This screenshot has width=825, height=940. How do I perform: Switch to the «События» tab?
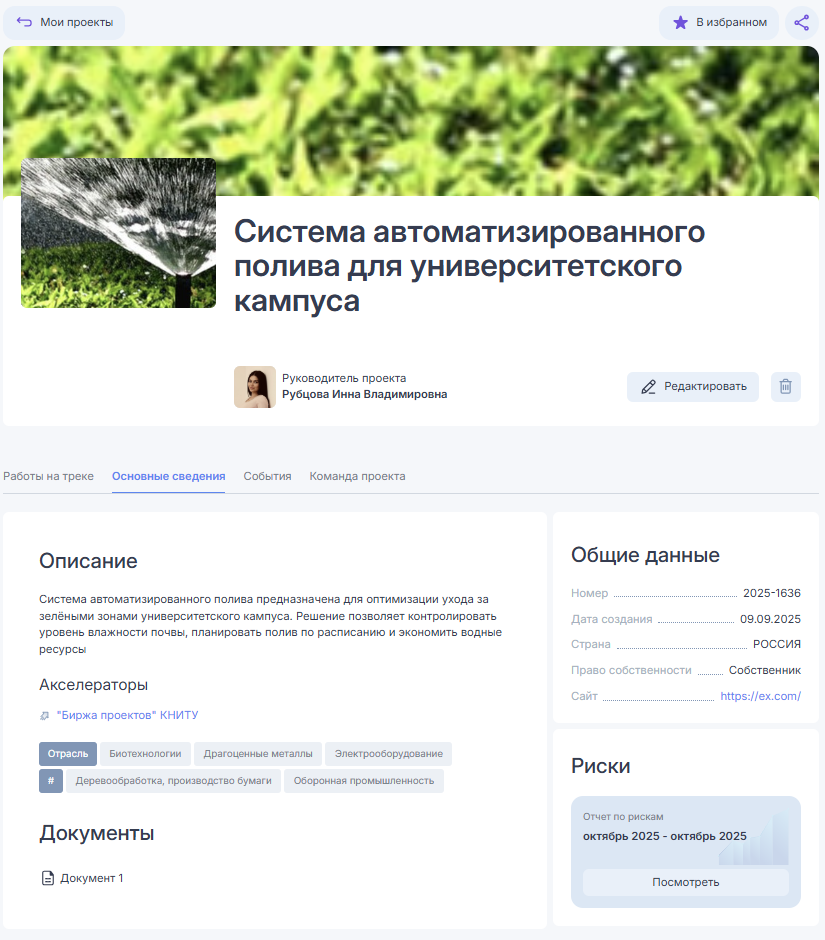(x=267, y=476)
